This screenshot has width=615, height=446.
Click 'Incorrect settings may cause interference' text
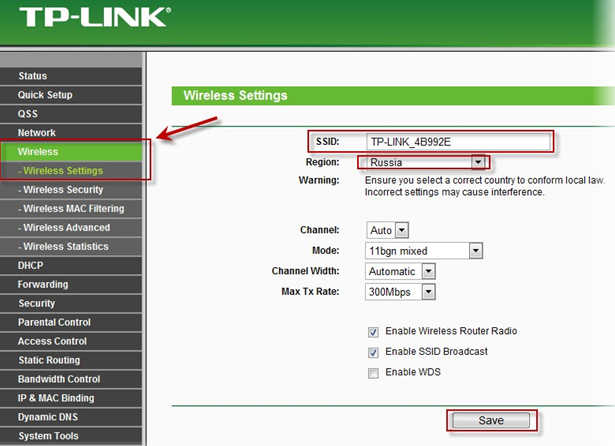click(x=455, y=192)
